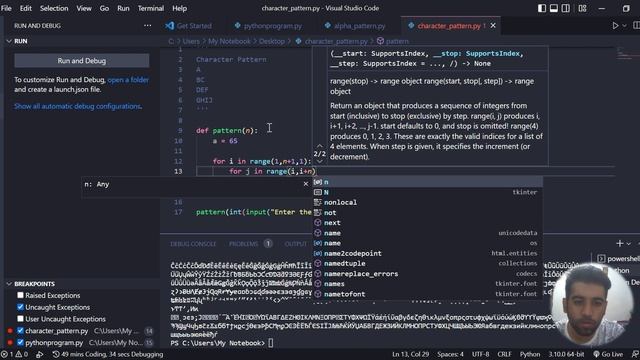640x360 pixels.
Task: Close the character_pattern.py editor tab
Action: pyautogui.click(x=493, y=26)
